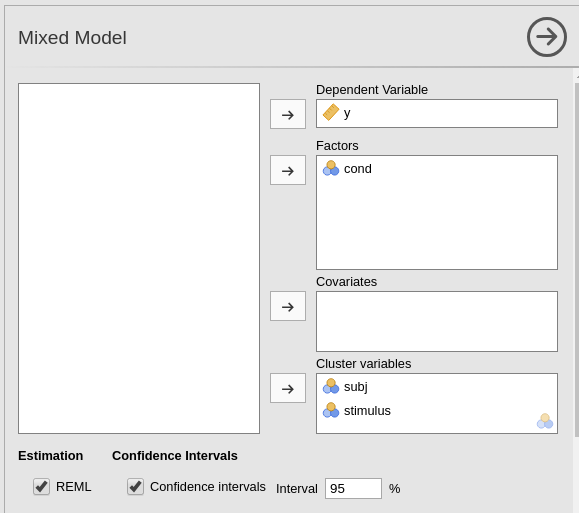
Task: Click the empty available variables list
Action: 139,258
